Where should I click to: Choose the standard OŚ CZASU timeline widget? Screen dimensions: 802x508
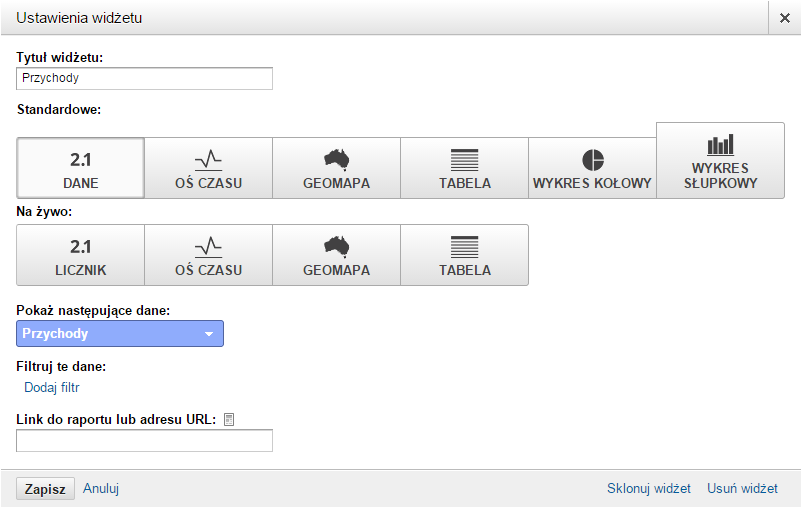[x=209, y=168]
